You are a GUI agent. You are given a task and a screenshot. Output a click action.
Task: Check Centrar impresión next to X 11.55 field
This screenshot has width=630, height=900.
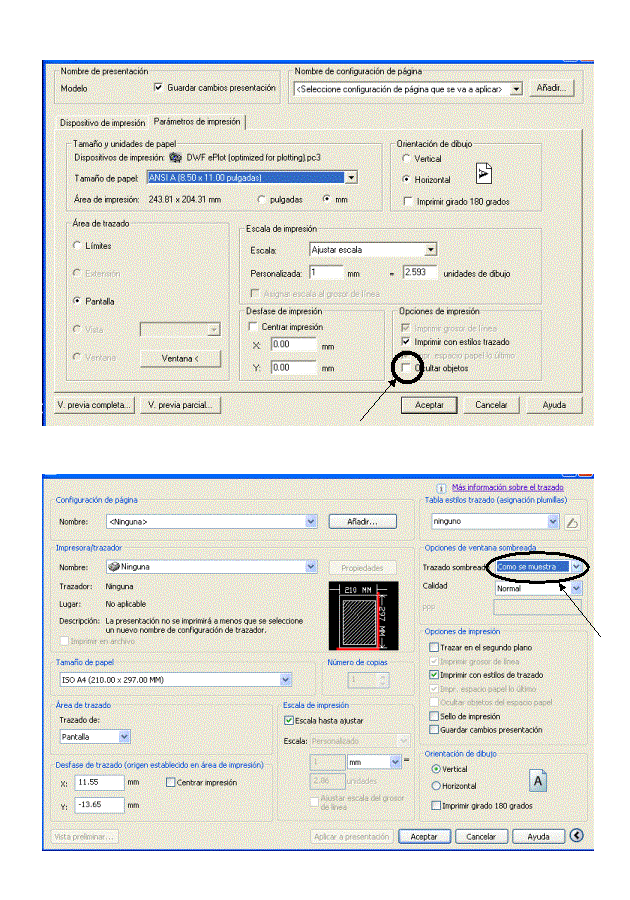pos(170,782)
